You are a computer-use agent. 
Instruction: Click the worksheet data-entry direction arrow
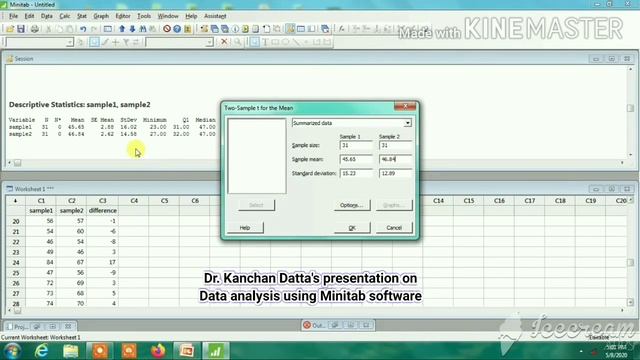16,201
